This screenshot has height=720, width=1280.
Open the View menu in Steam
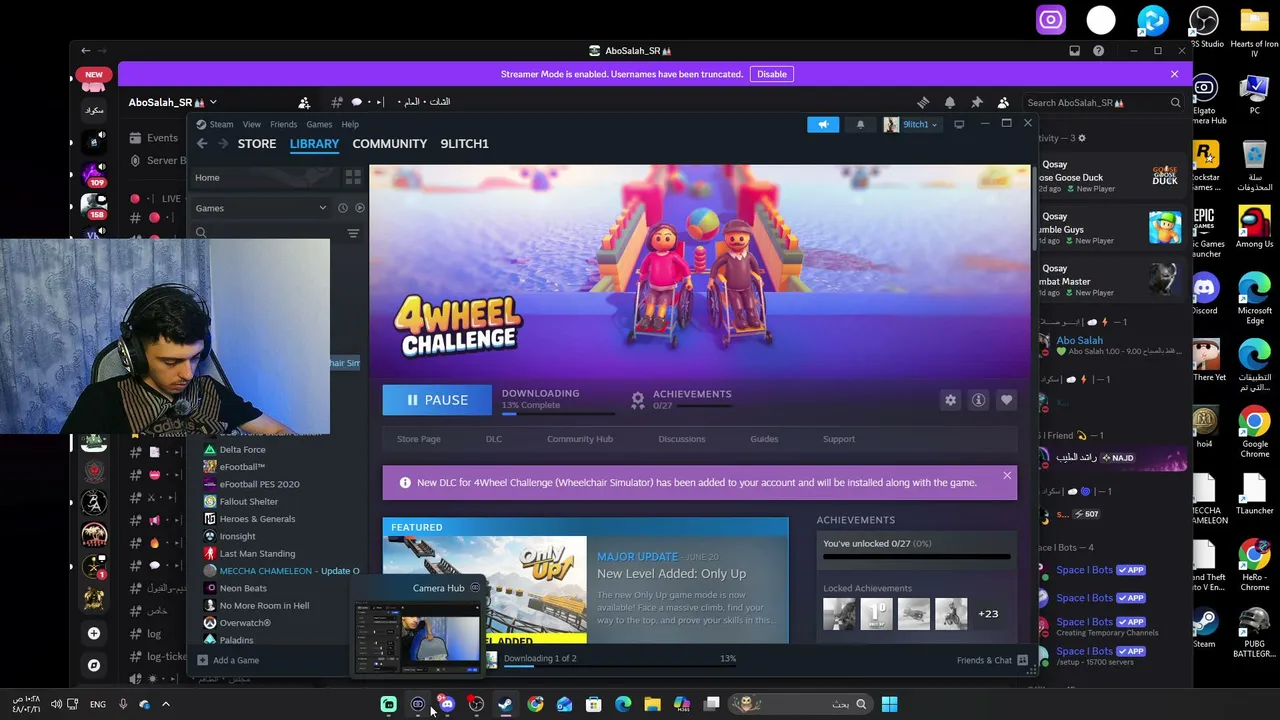[x=251, y=125]
